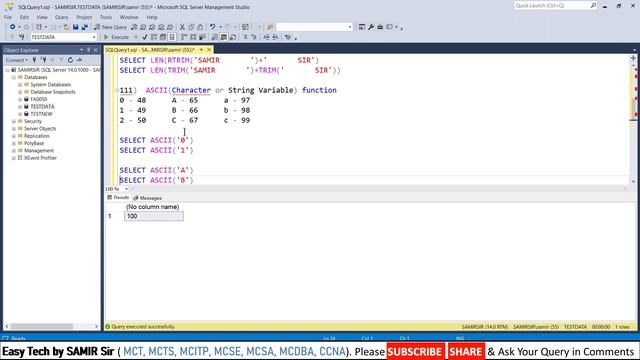Image resolution: width=640 pixels, height=360 pixels.
Task: Click the Results to File icon
Action: pyautogui.click(x=233, y=37)
